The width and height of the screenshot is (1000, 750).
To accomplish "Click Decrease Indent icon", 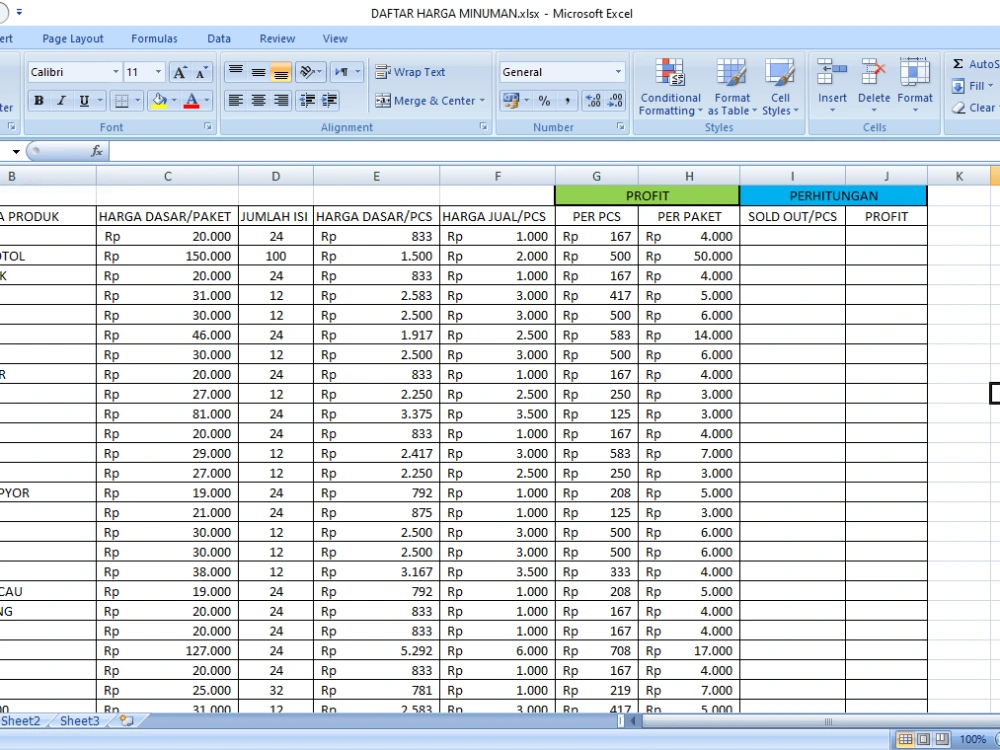I will pos(307,101).
